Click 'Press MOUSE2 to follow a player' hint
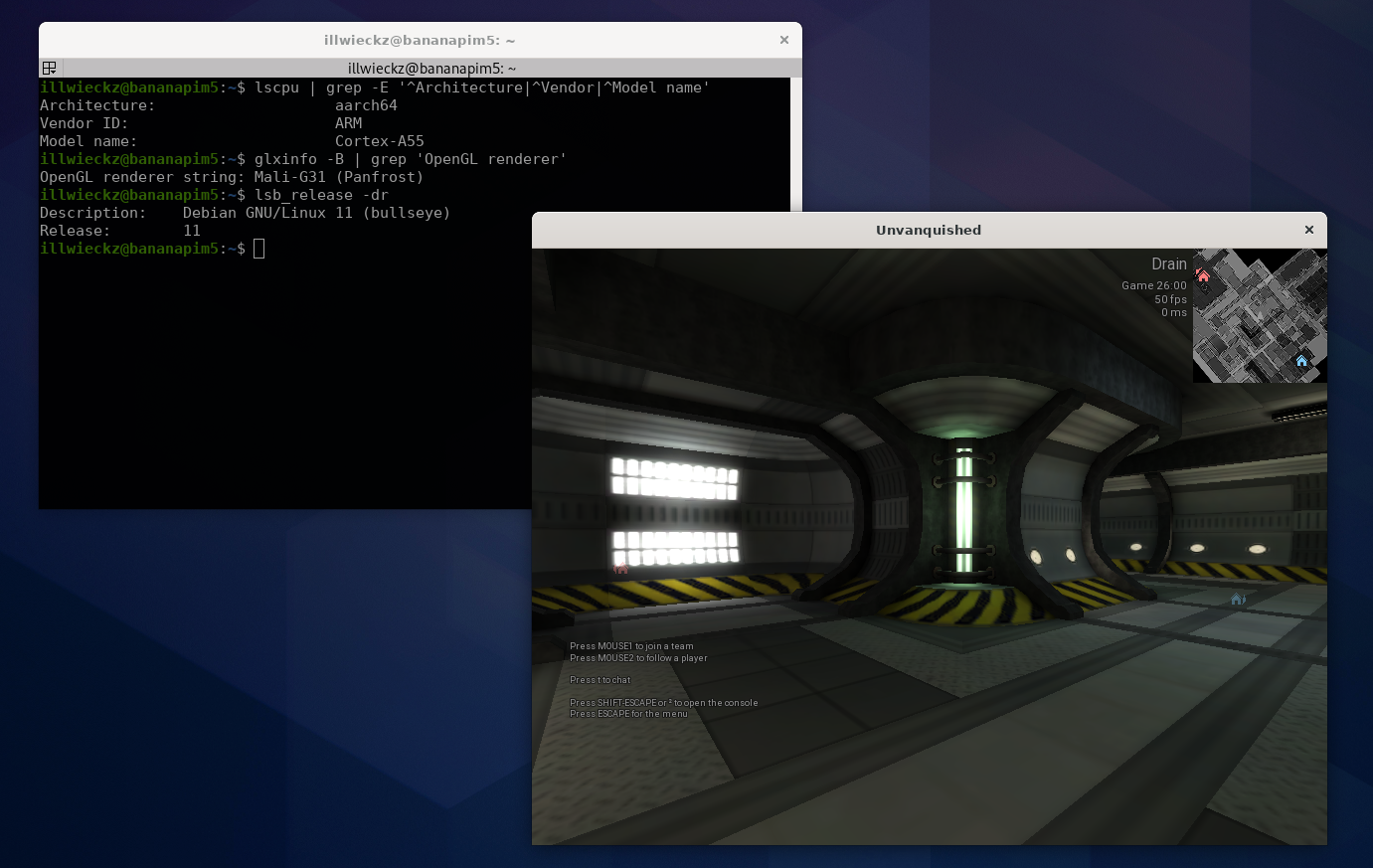 pos(638,658)
